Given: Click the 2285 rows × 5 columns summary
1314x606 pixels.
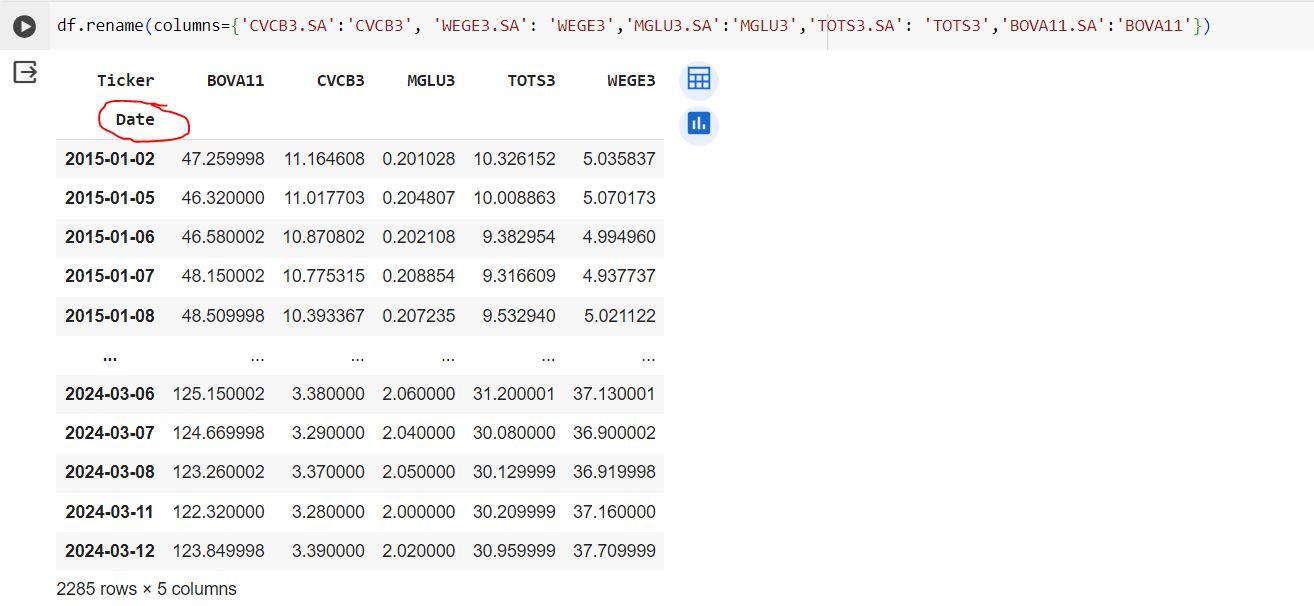Looking at the screenshot, I should click(147, 589).
